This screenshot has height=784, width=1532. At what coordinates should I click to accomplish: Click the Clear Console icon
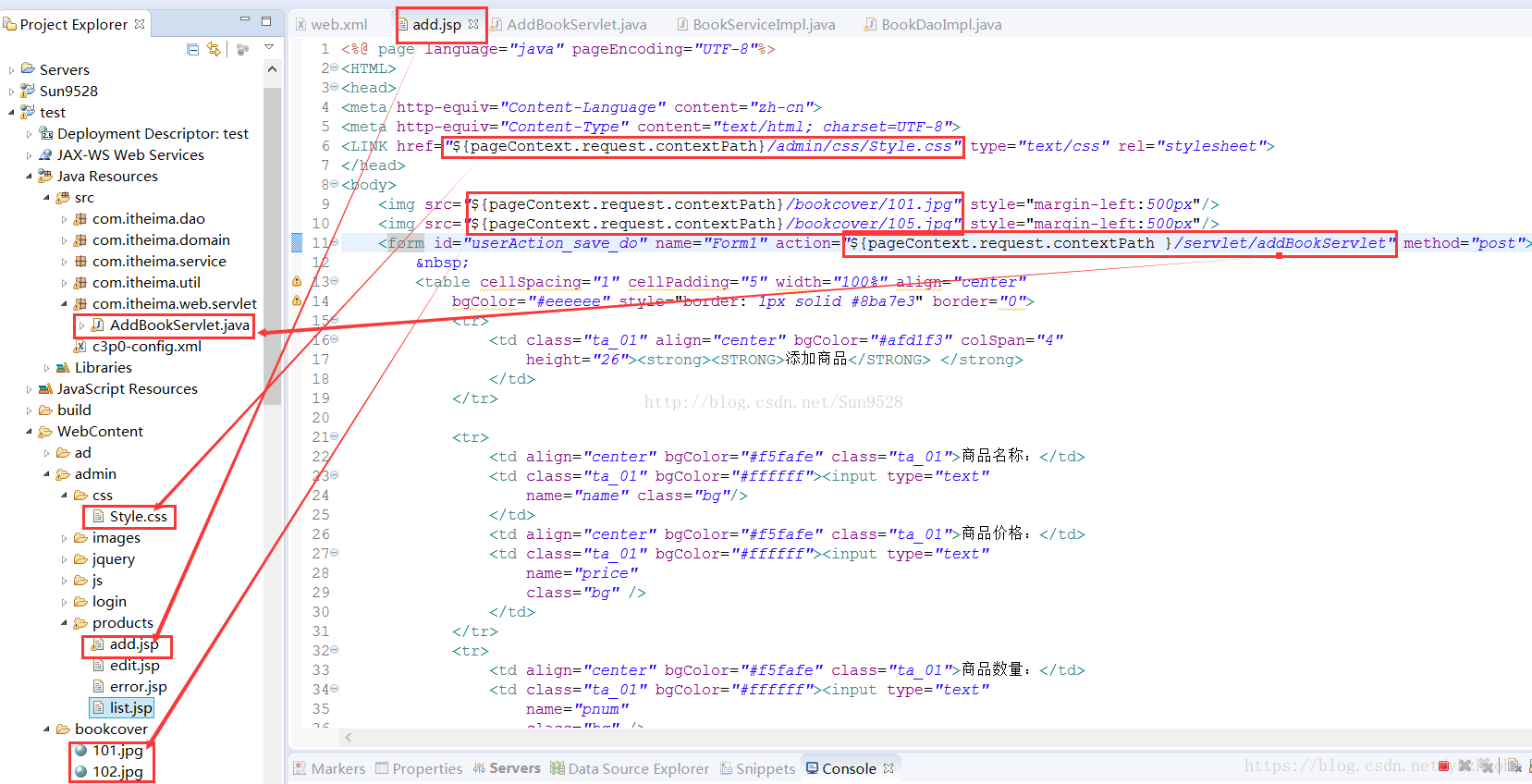(1514, 766)
